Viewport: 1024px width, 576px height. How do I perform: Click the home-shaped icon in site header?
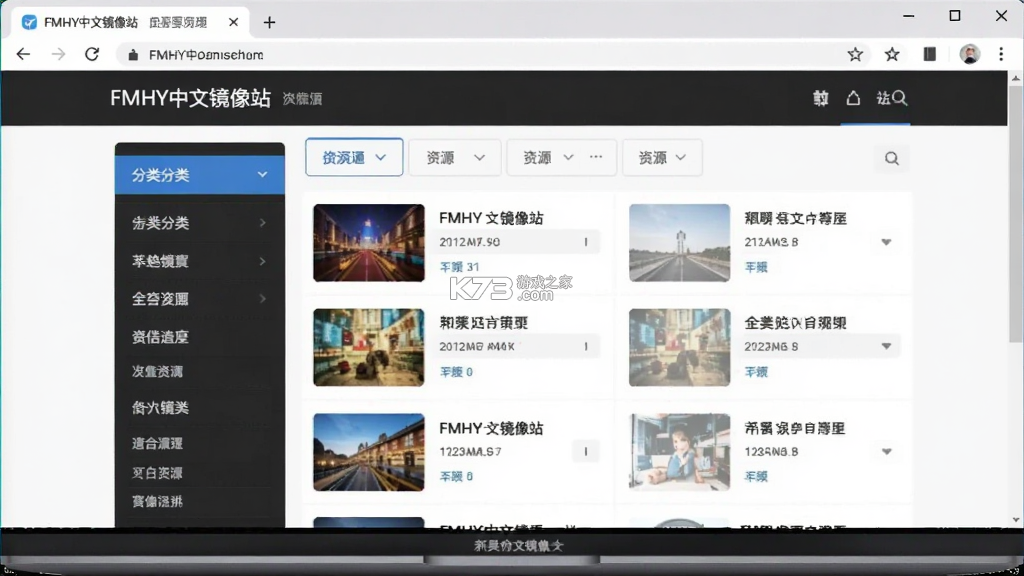coord(853,98)
